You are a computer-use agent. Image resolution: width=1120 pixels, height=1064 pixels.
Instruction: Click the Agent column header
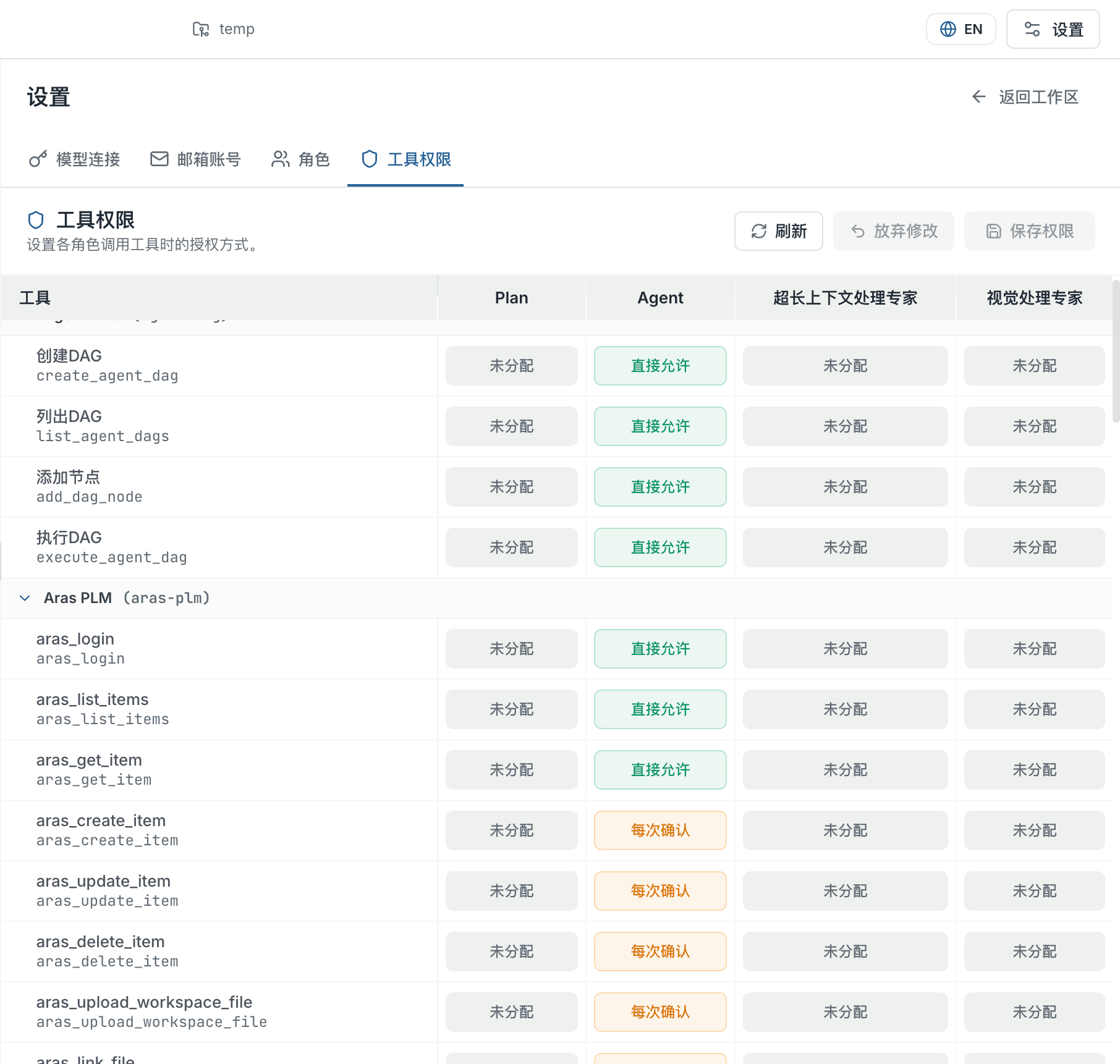click(660, 298)
